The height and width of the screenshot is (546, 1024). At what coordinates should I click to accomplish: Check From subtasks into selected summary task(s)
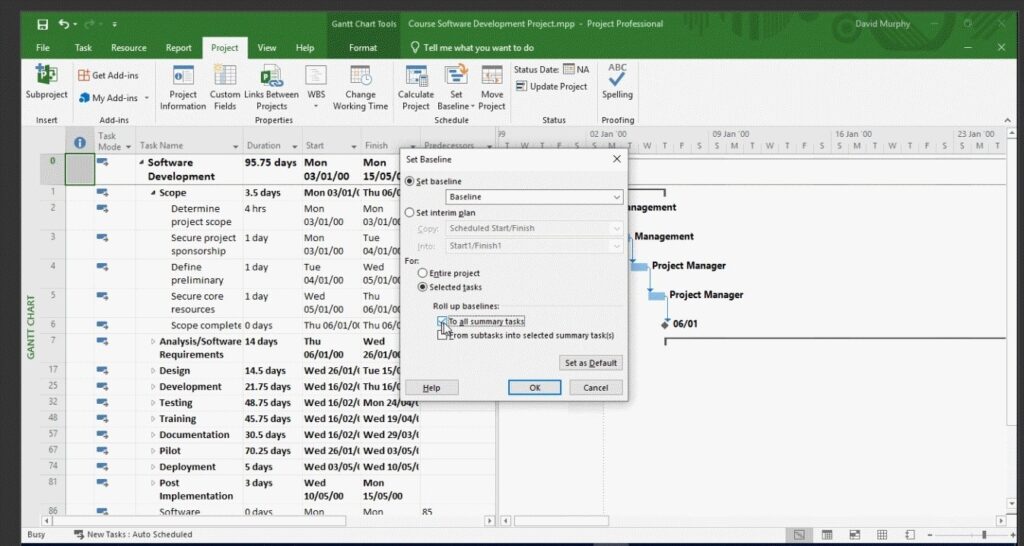[442, 335]
